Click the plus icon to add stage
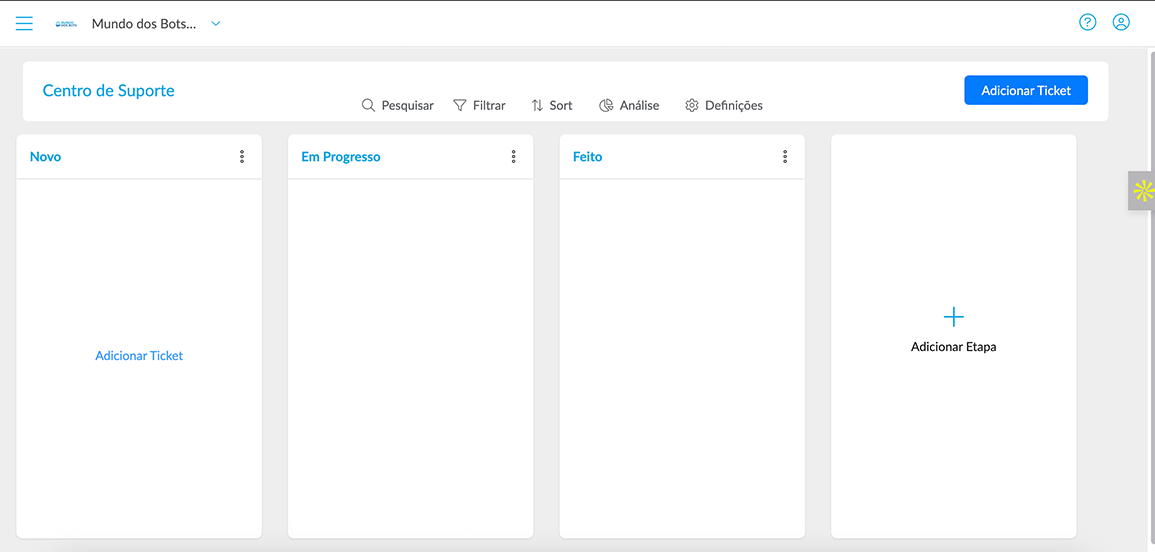The width and height of the screenshot is (1155, 552). click(x=954, y=318)
